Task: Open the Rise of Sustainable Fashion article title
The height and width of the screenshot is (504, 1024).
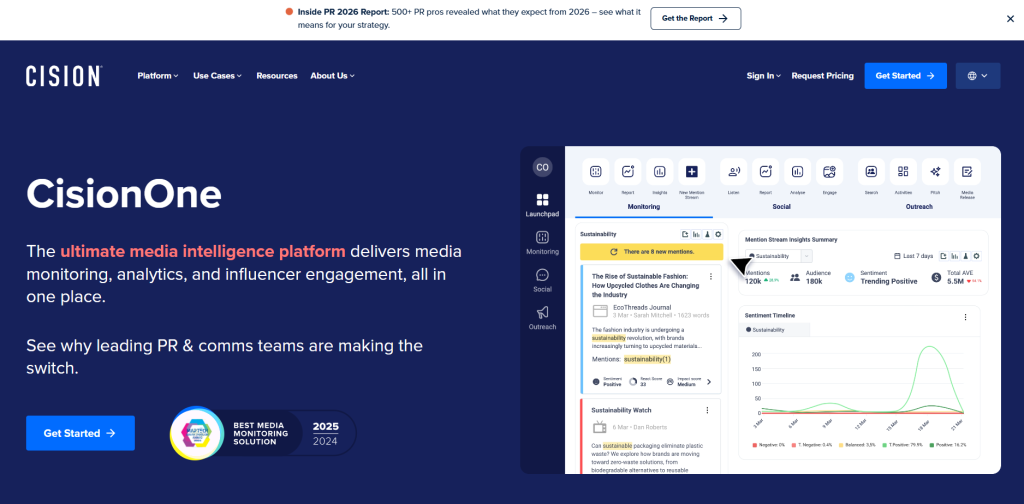Action: (645, 285)
